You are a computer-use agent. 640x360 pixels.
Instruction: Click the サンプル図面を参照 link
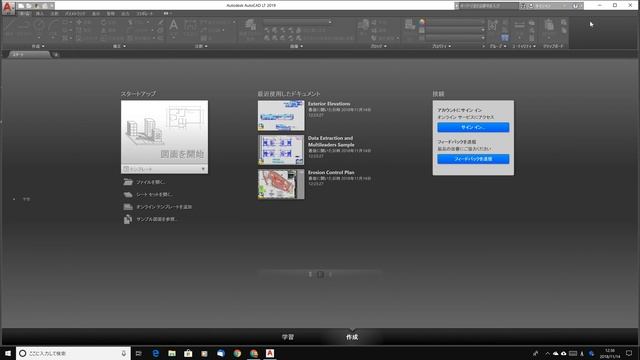[x=151, y=219]
